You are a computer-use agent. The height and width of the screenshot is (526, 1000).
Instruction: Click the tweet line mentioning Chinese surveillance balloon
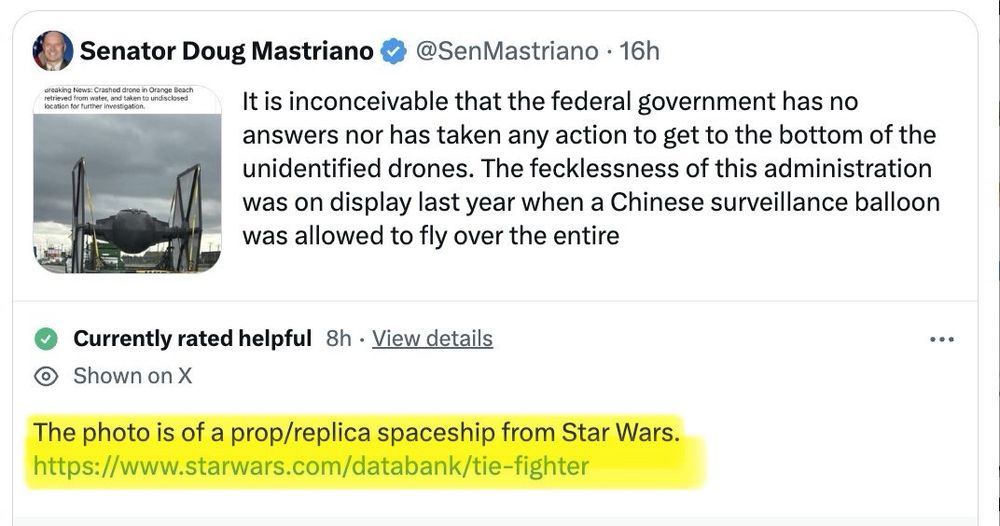pyautogui.click(x=591, y=202)
